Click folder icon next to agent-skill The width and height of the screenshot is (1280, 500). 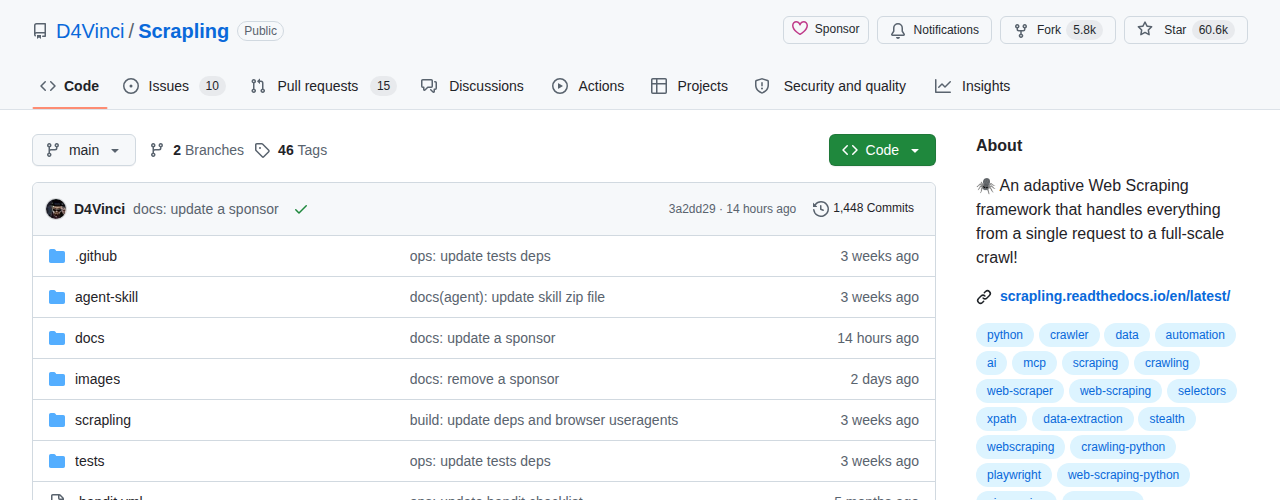click(57, 297)
